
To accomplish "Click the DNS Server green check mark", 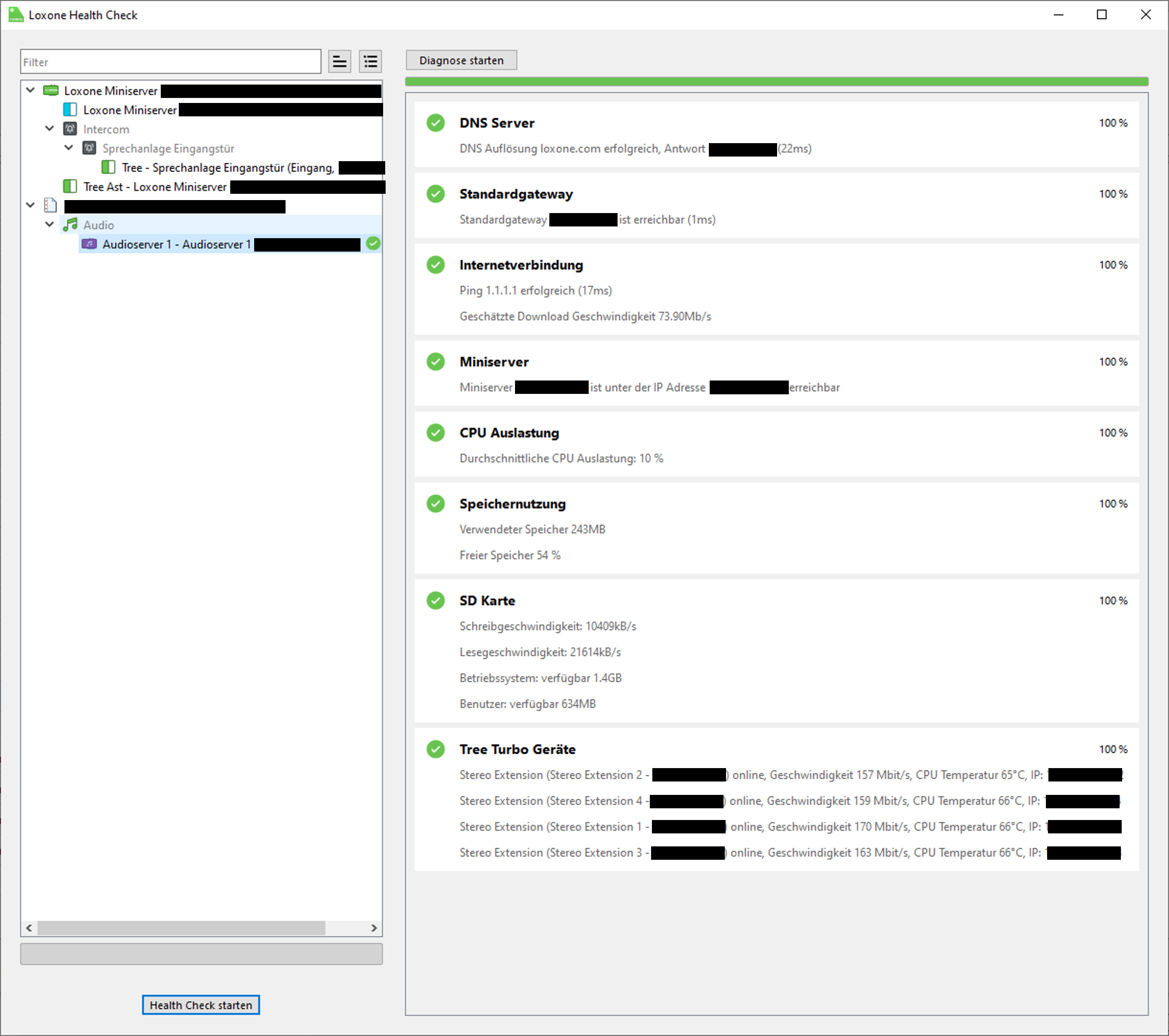I will [435, 123].
